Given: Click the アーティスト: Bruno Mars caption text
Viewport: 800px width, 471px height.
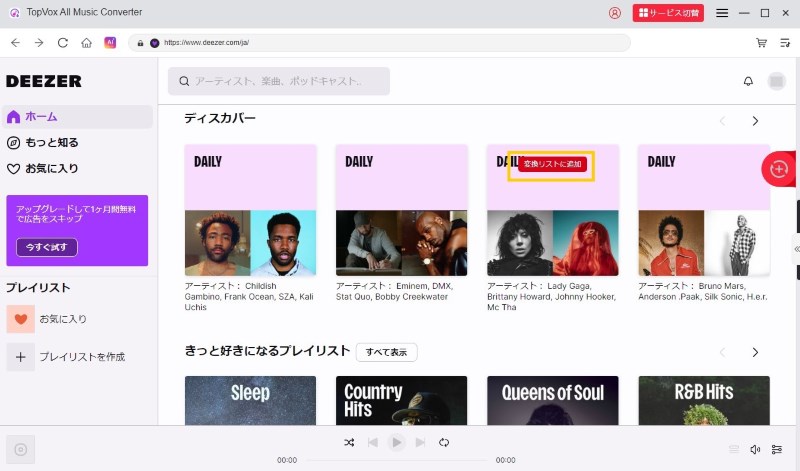Looking at the screenshot, I should point(703,291).
